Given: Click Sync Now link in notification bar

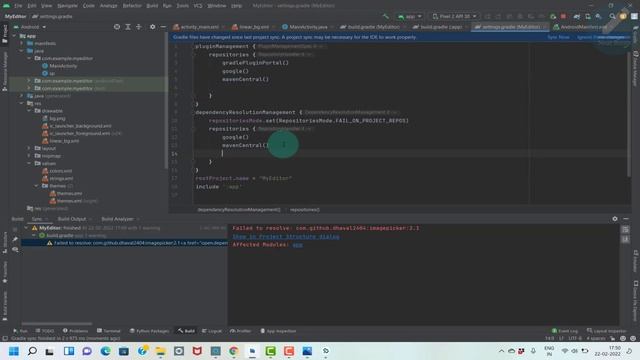Looking at the screenshot, I should (558, 37).
